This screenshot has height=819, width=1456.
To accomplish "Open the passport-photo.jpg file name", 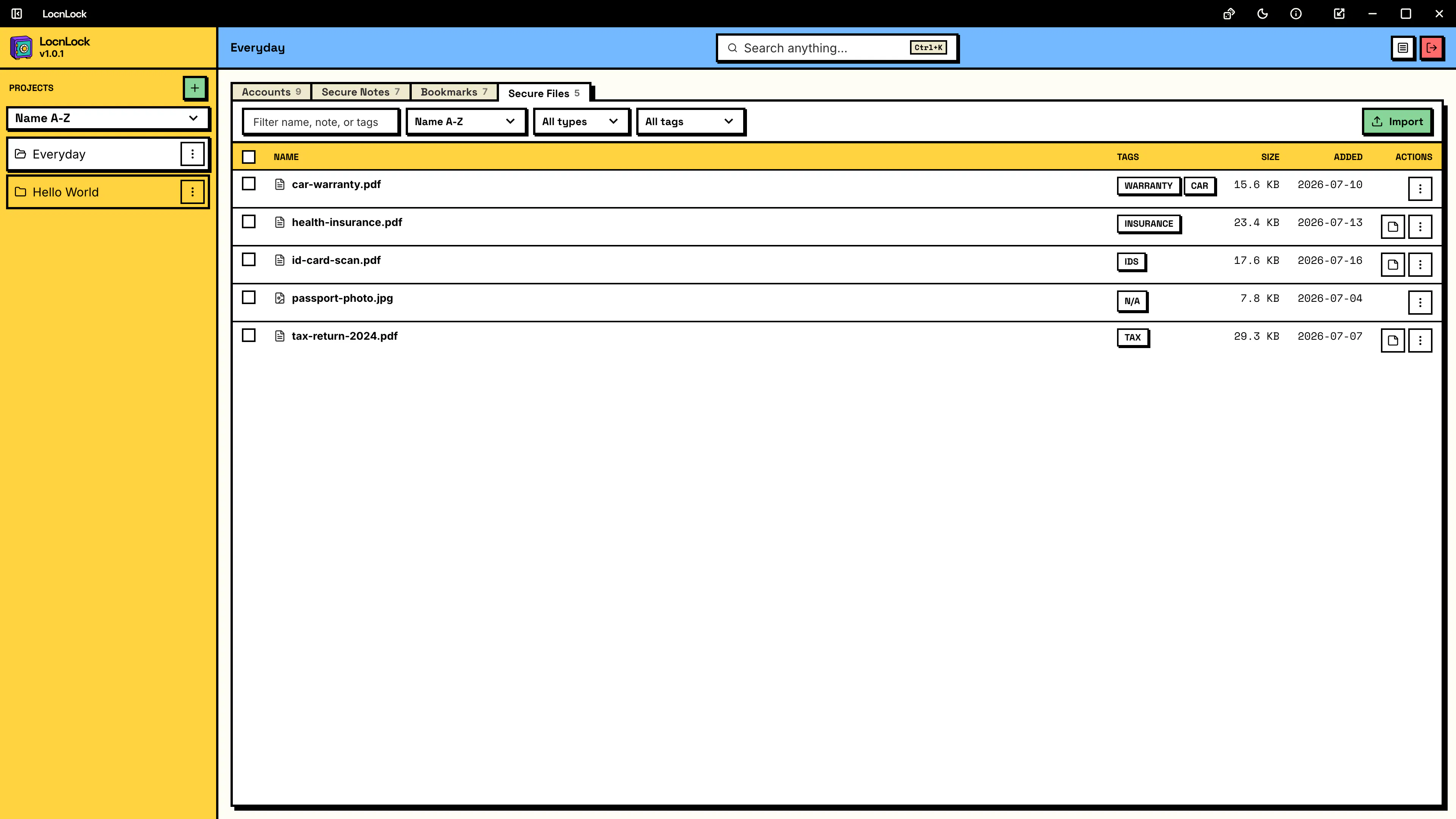I will [342, 298].
